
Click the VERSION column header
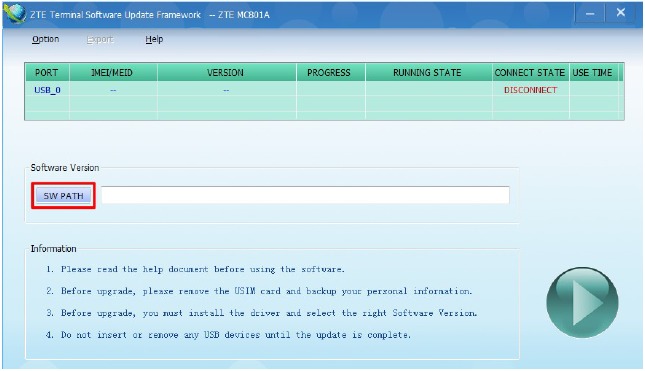point(226,72)
